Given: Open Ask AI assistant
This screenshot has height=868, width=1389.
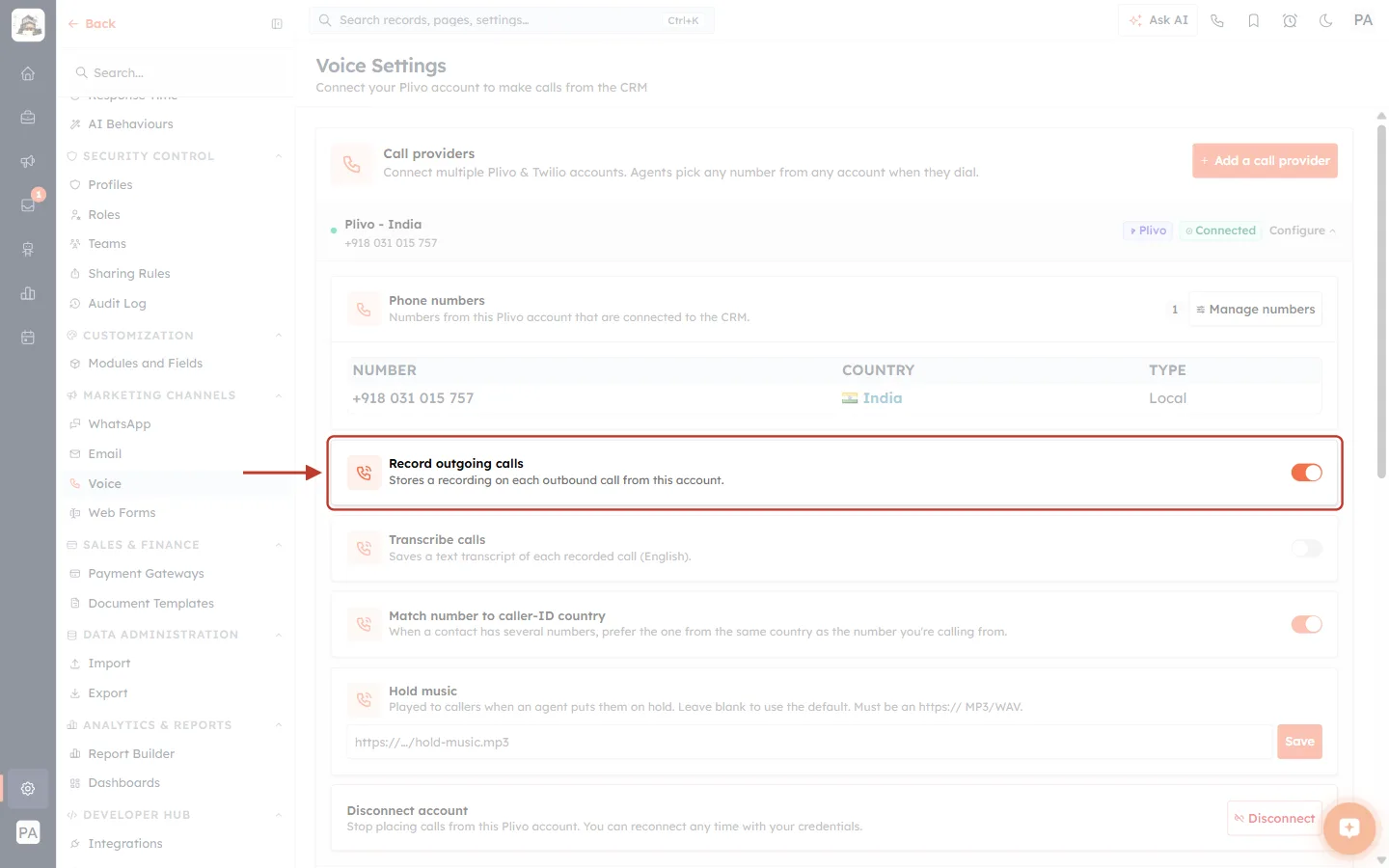Looking at the screenshot, I should click(1157, 20).
